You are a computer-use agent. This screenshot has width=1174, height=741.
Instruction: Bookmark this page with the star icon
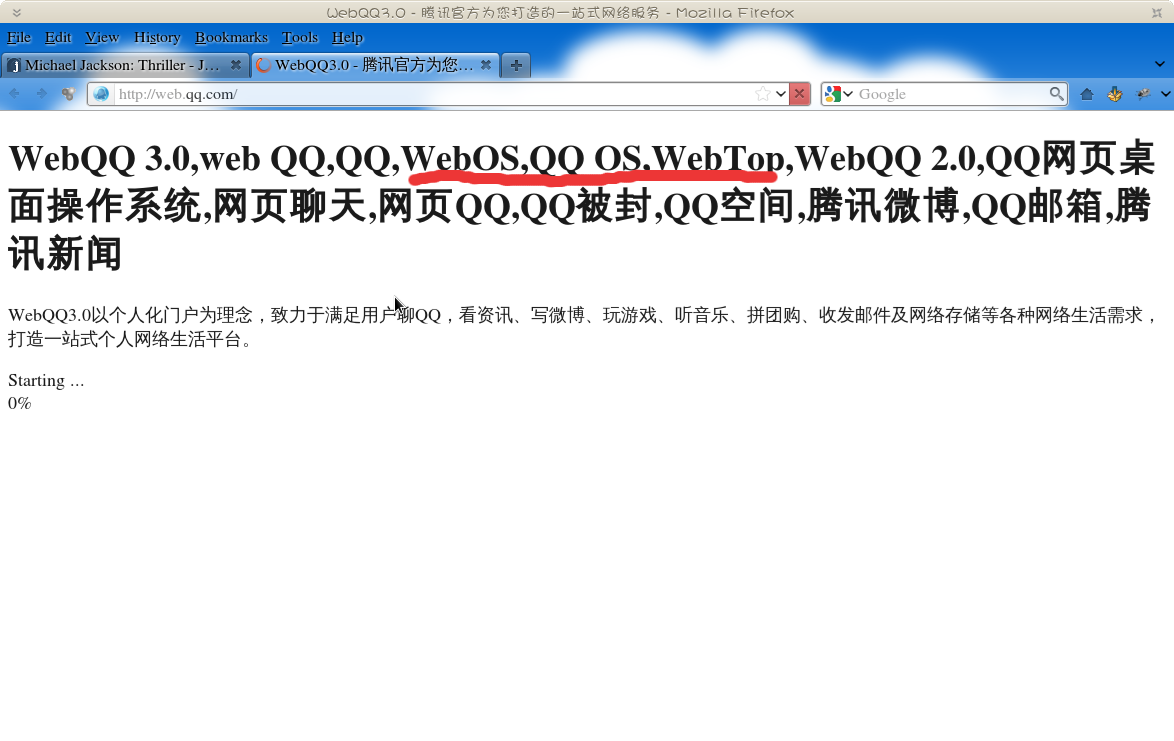(x=762, y=94)
